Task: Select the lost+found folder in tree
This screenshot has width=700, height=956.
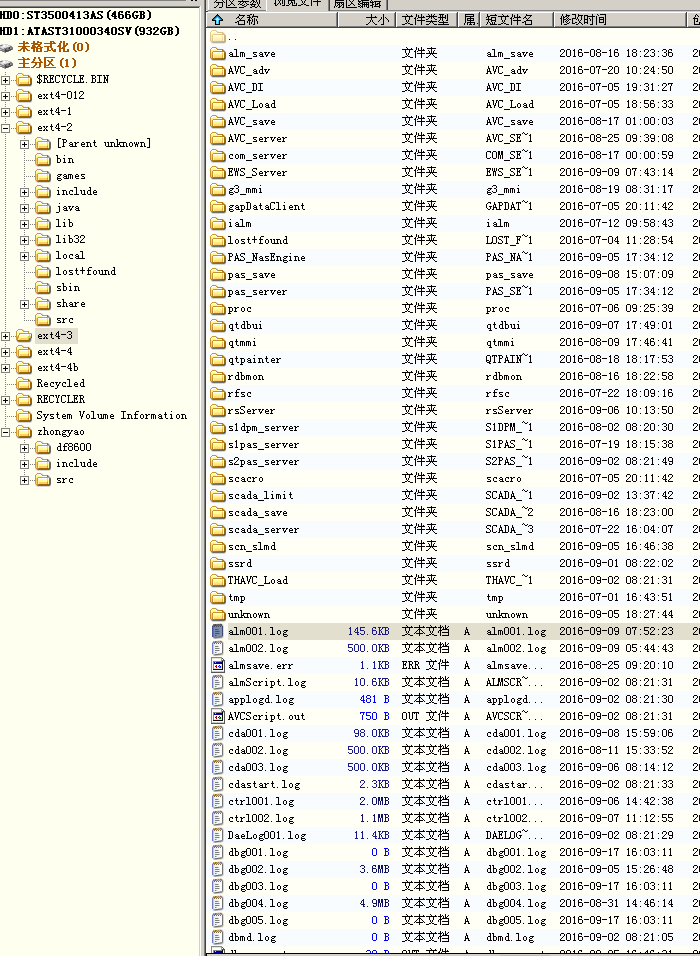Action: pos(85,272)
